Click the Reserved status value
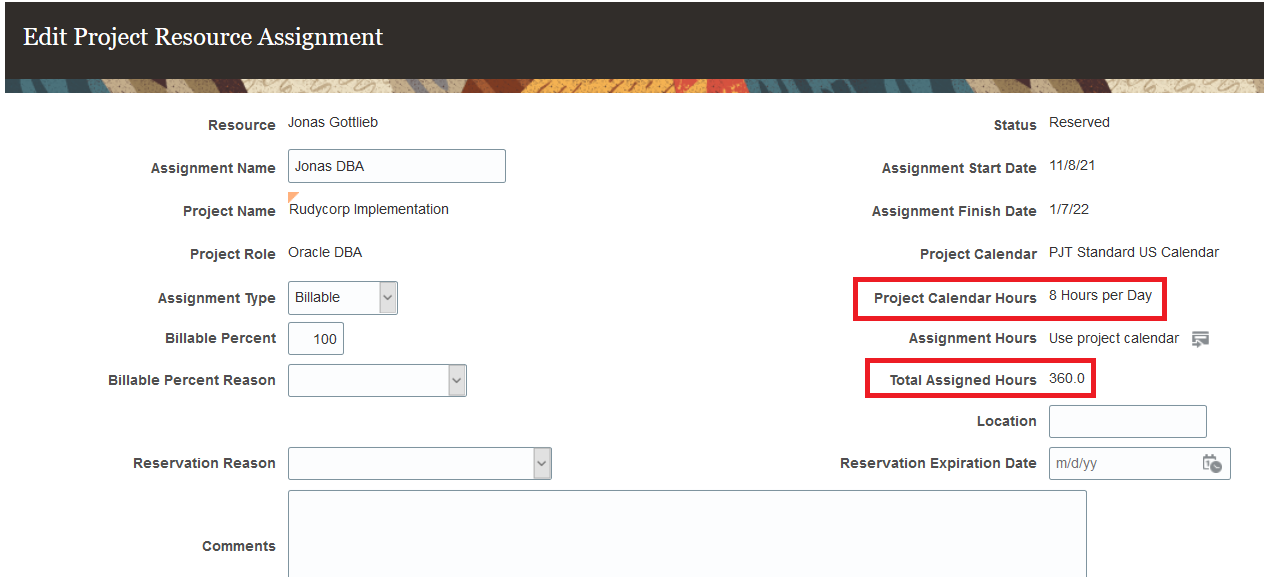Image resolution: width=1264 pixels, height=577 pixels. point(1079,122)
